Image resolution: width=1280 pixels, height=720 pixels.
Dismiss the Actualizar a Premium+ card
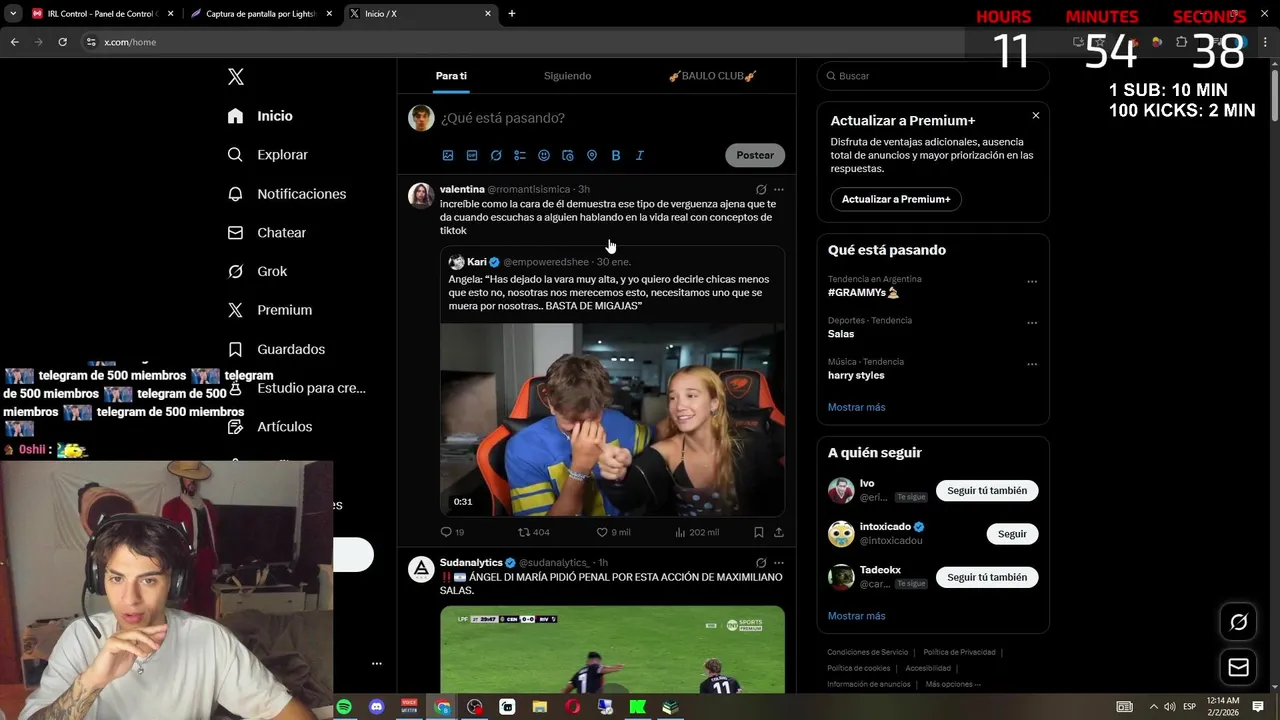point(1036,116)
